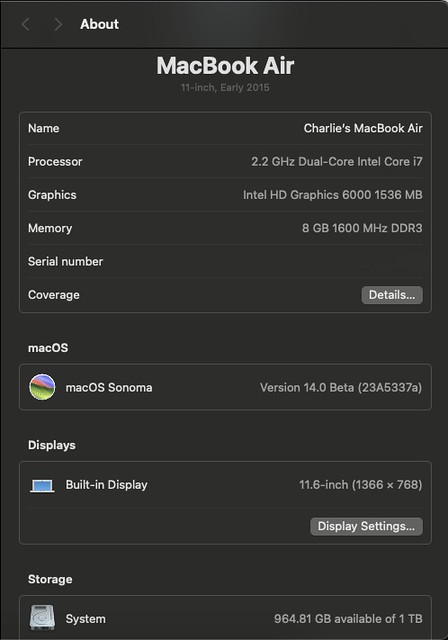Image resolution: width=448 pixels, height=640 pixels.
Task: Click the Built-in Display label
Action: pos(106,485)
